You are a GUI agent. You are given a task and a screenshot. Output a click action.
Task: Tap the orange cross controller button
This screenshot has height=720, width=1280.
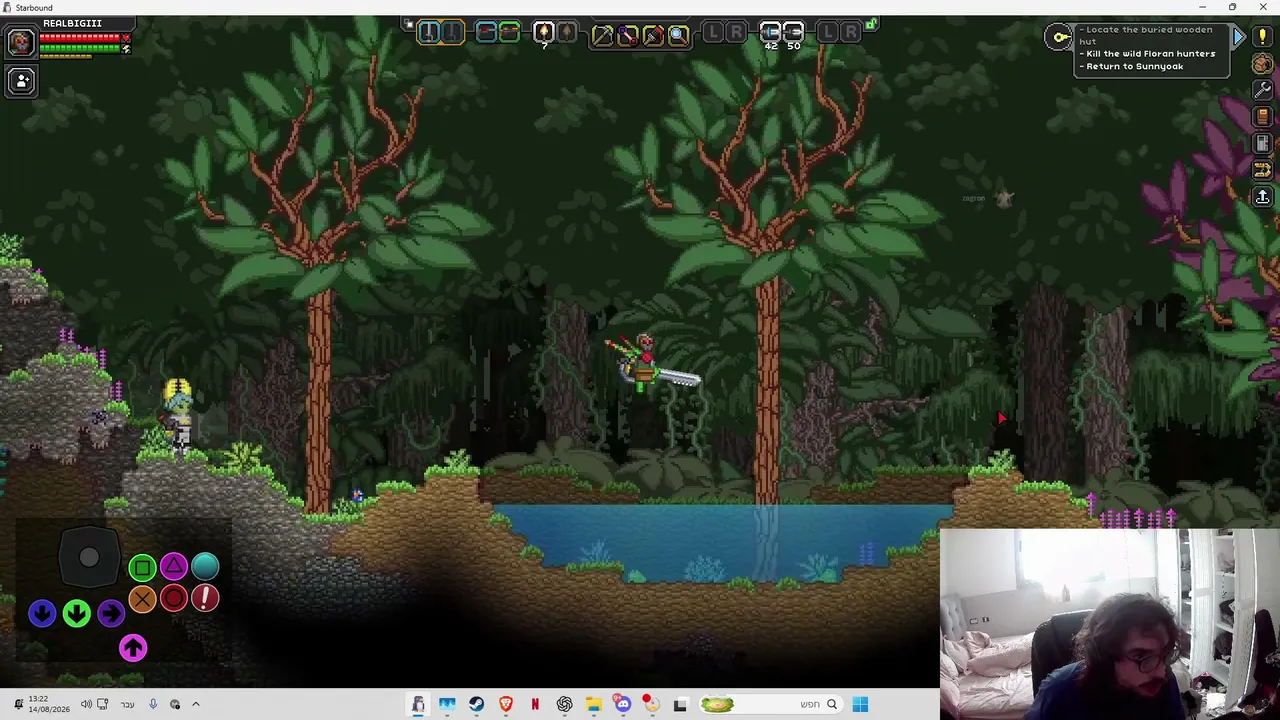click(x=142, y=599)
